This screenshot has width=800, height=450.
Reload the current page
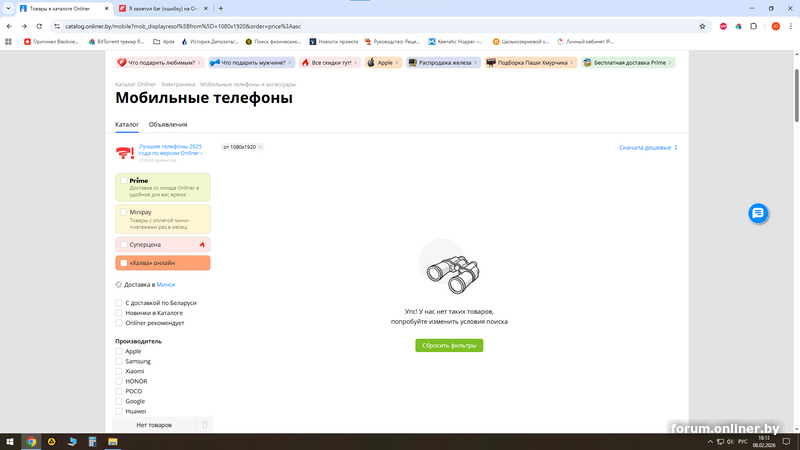click(39, 26)
